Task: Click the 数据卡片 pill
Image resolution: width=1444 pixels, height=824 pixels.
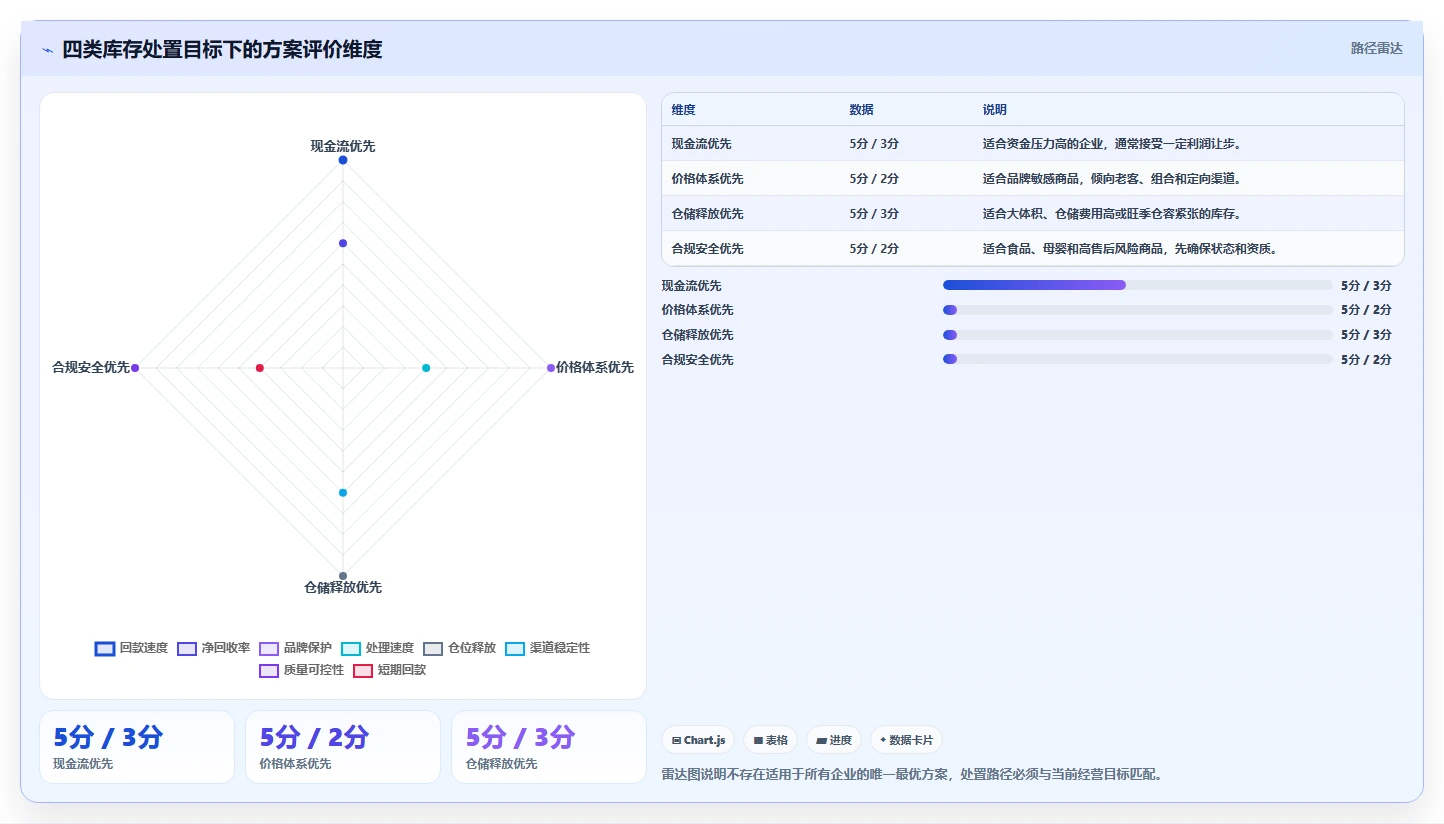Action: pos(906,740)
